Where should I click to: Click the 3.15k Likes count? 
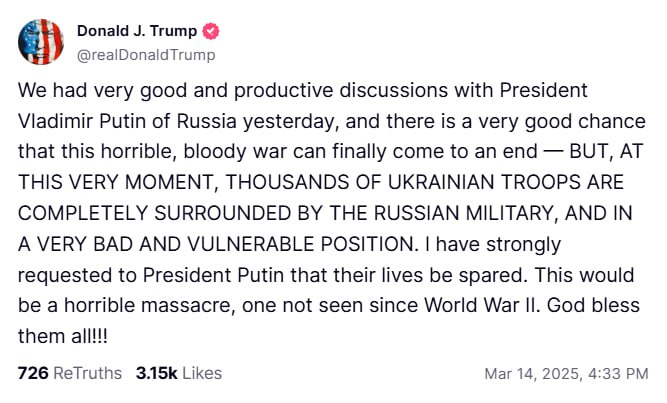(179, 373)
